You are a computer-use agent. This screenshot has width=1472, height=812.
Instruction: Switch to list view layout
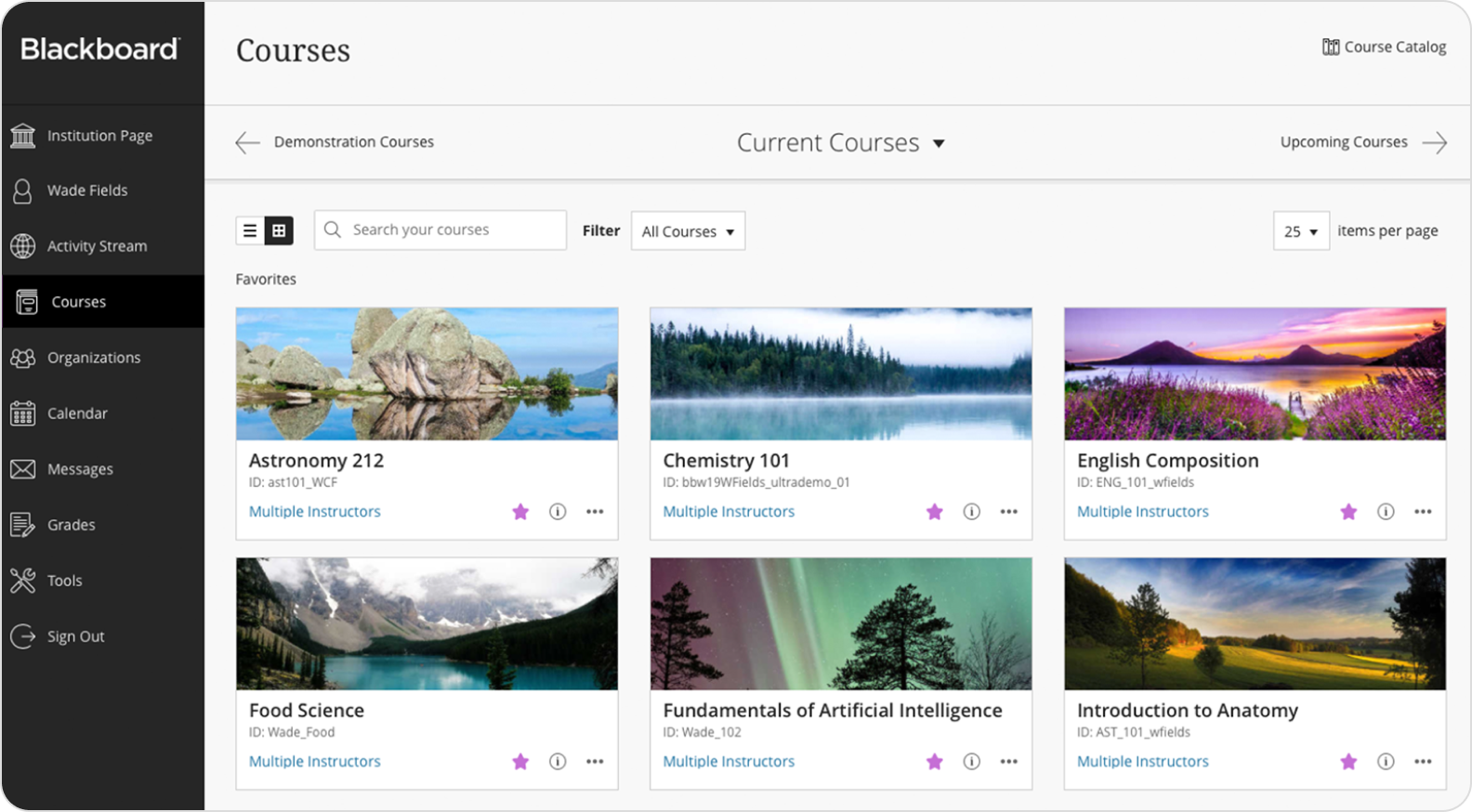point(250,230)
